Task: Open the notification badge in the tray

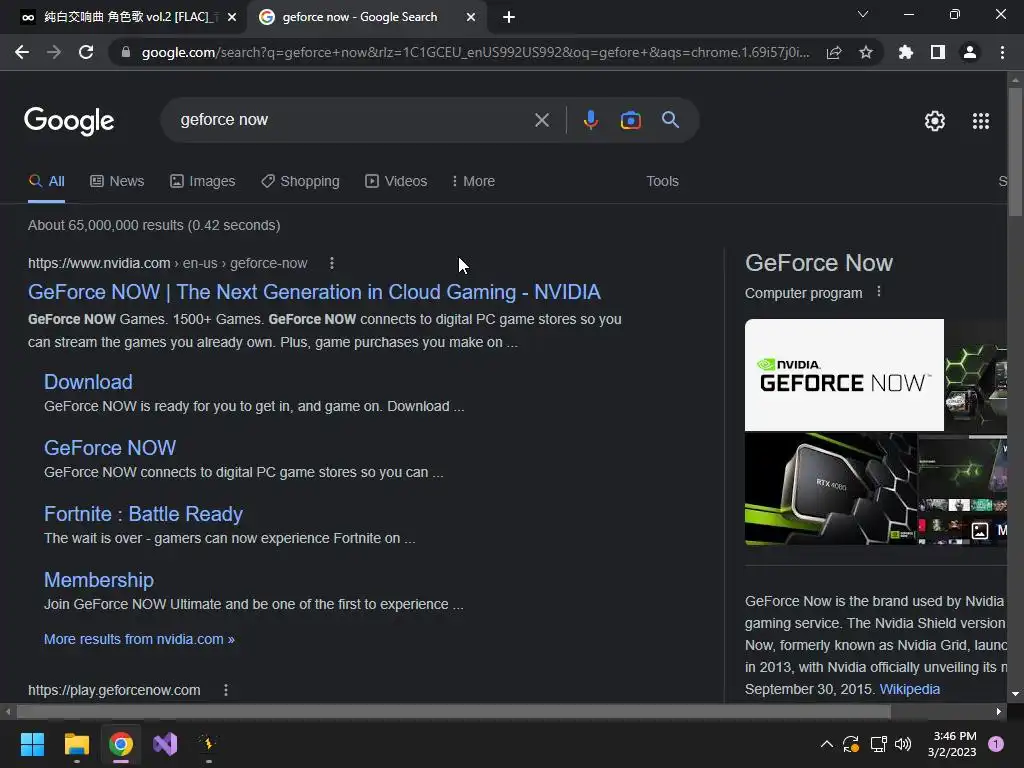Action: pyautogui.click(x=996, y=744)
